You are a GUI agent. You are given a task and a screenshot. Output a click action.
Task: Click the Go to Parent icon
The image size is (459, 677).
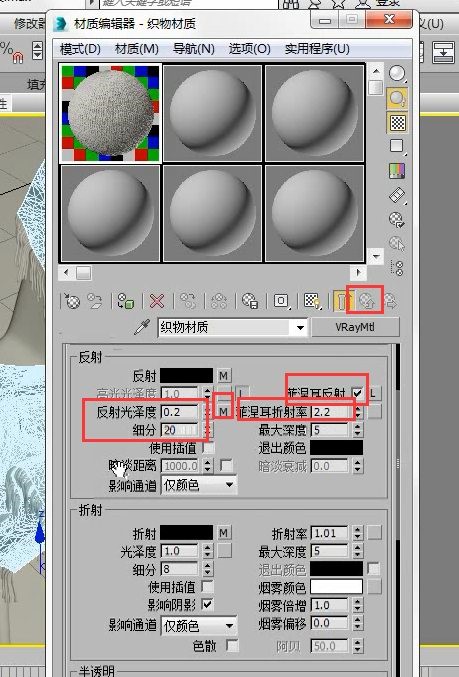pos(367,301)
